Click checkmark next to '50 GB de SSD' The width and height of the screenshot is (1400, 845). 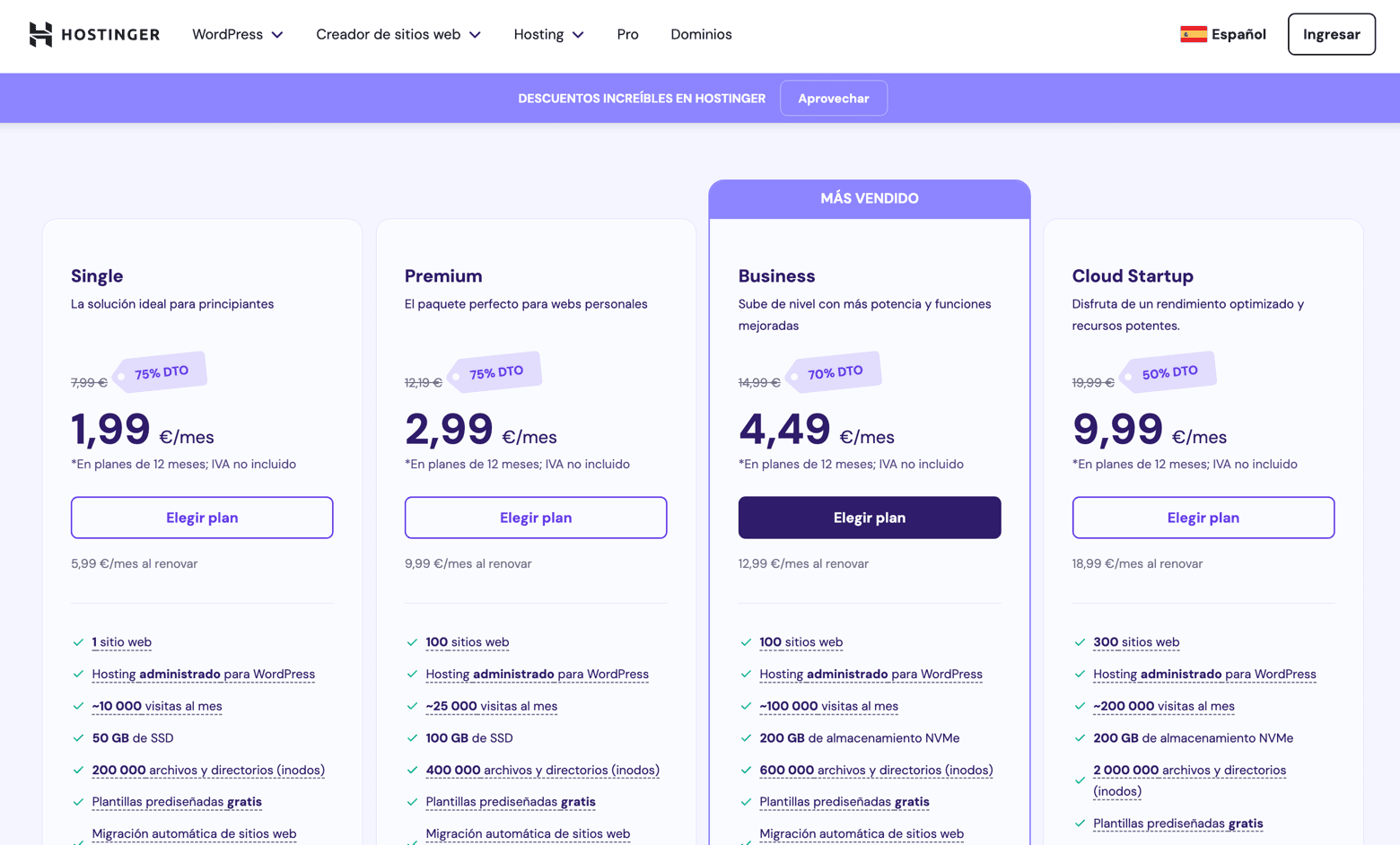pos(78,738)
